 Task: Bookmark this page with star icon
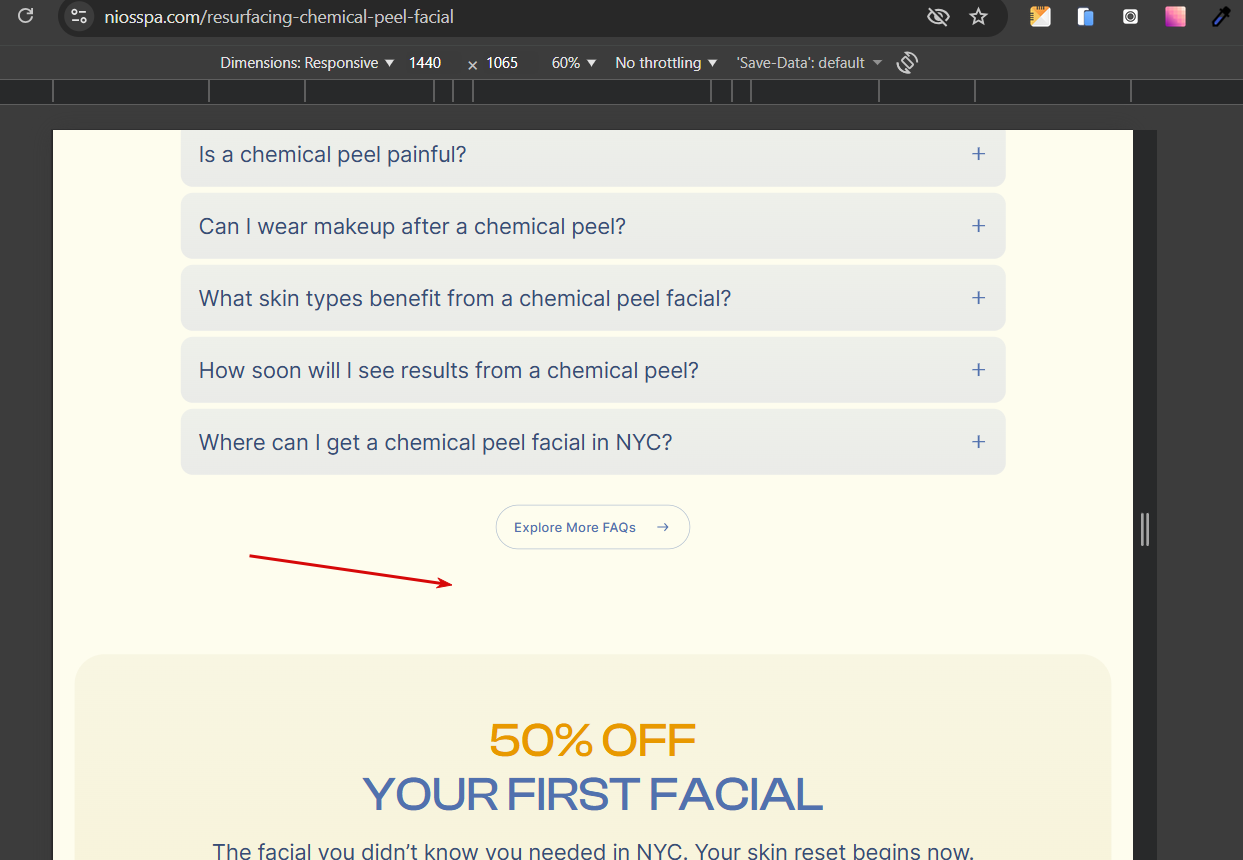click(978, 16)
